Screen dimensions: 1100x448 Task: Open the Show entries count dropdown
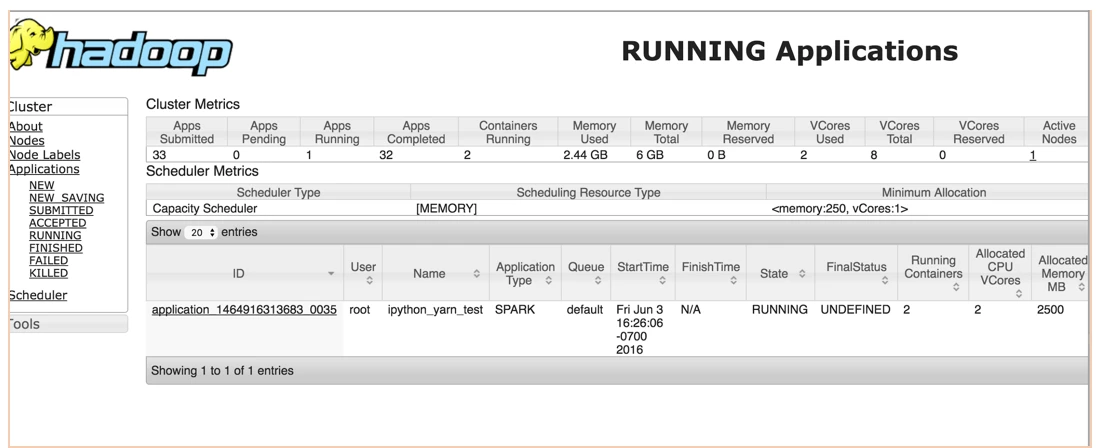pyautogui.click(x=201, y=232)
